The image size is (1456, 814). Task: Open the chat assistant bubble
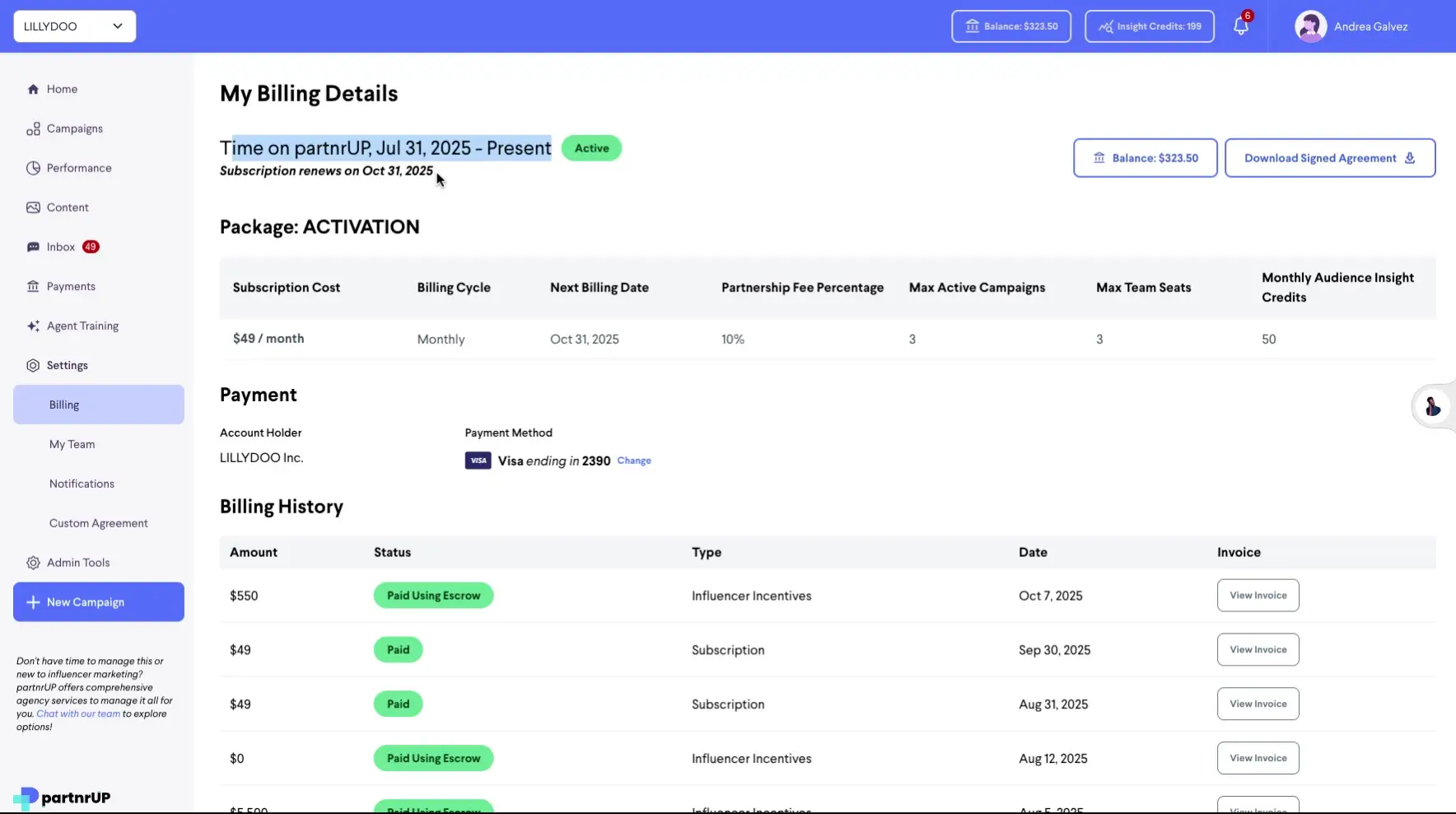(1432, 407)
